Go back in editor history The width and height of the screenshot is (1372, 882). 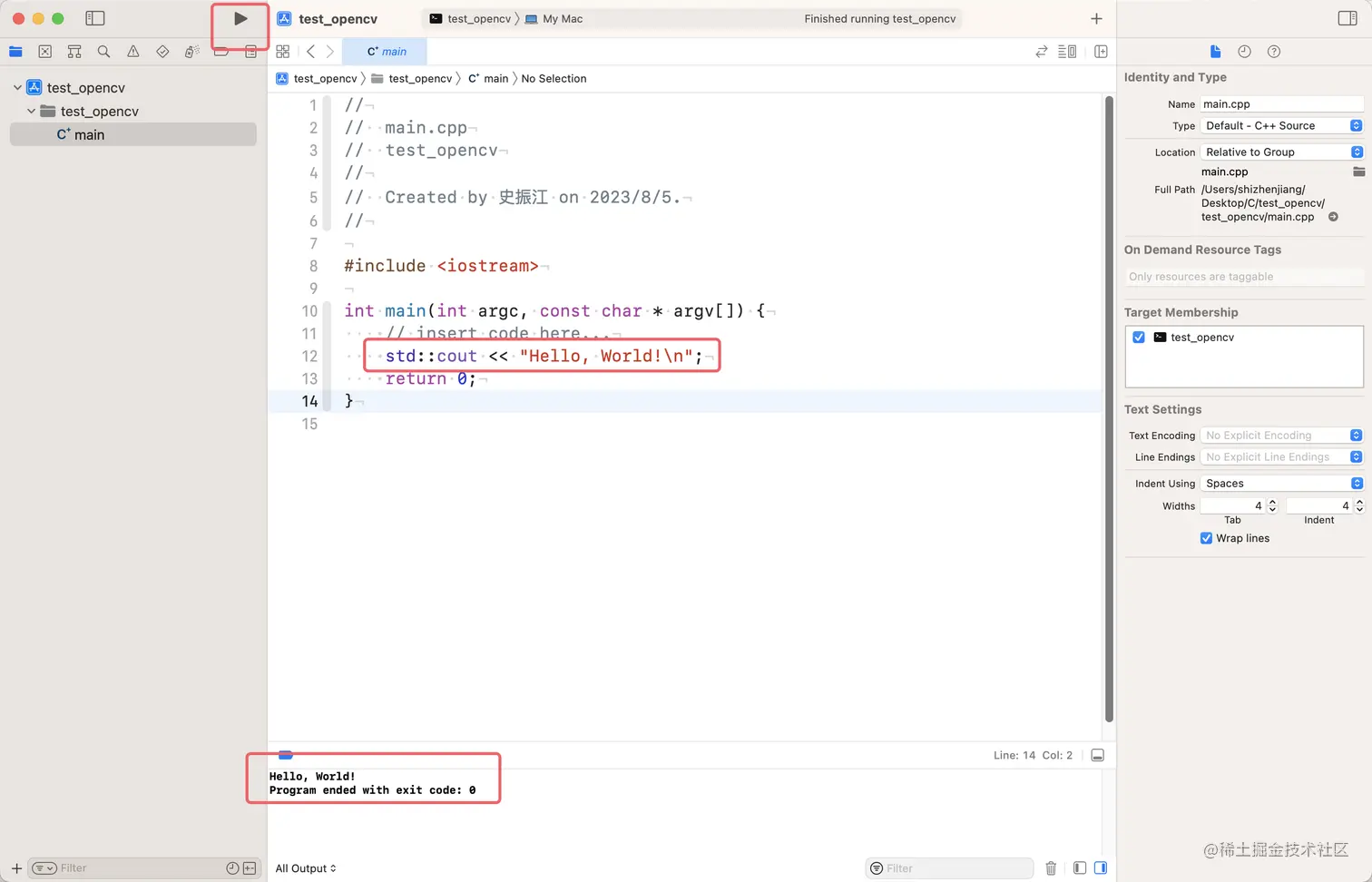point(310,52)
